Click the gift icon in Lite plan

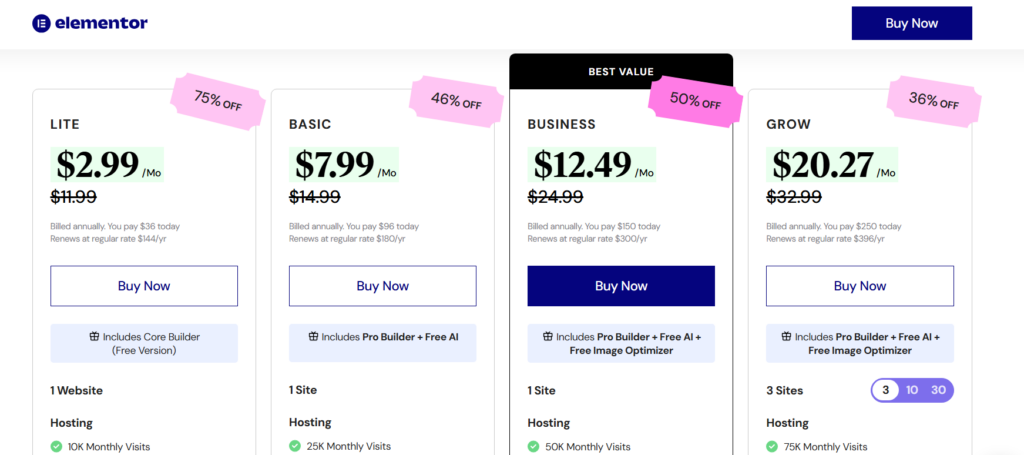94,337
